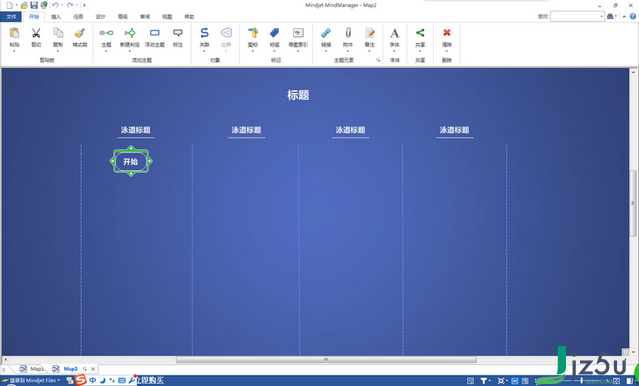
Task: Open the filter dropdown in status bar
Action: [x=489, y=381]
